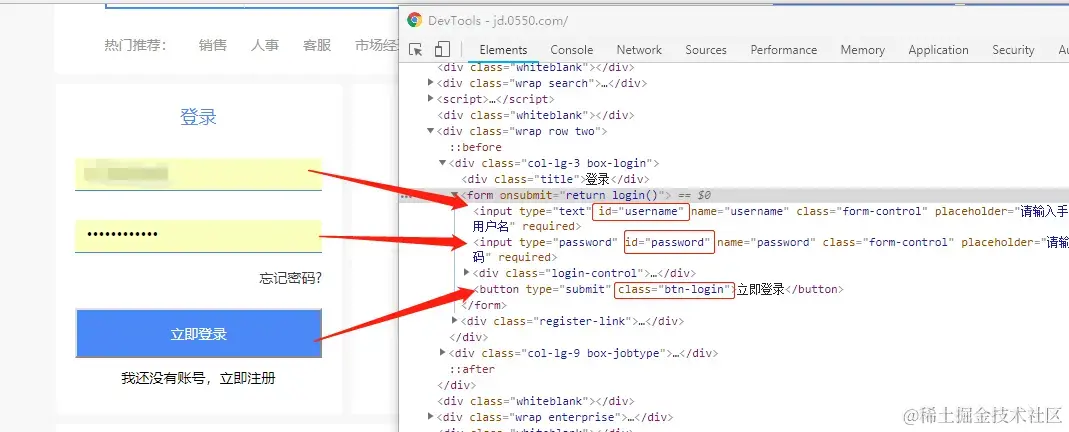Collapse the div wrap row two node
The width and height of the screenshot is (1069, 432).
point(430,131)
